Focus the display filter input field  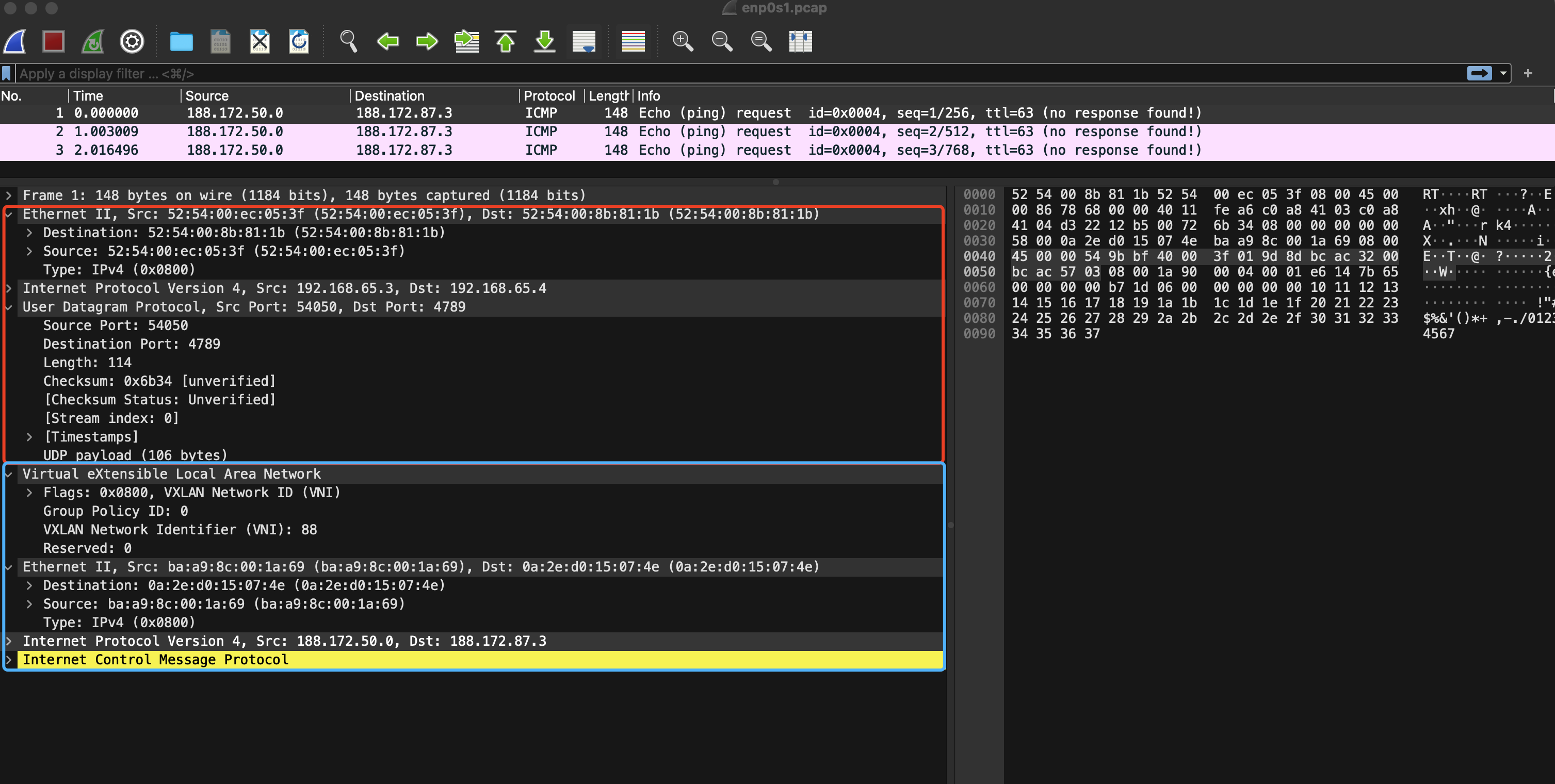tap(740, 74)
